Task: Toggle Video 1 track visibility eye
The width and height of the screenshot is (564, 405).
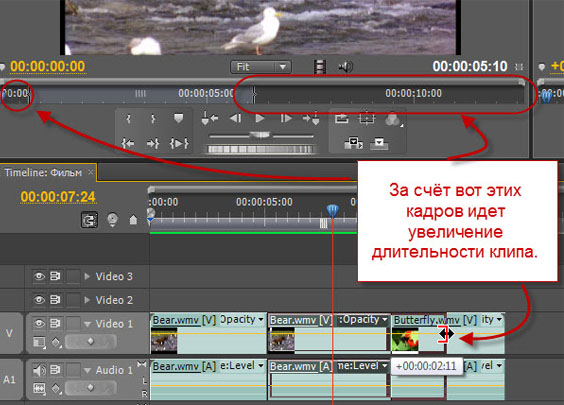Action: coord(39,324)
